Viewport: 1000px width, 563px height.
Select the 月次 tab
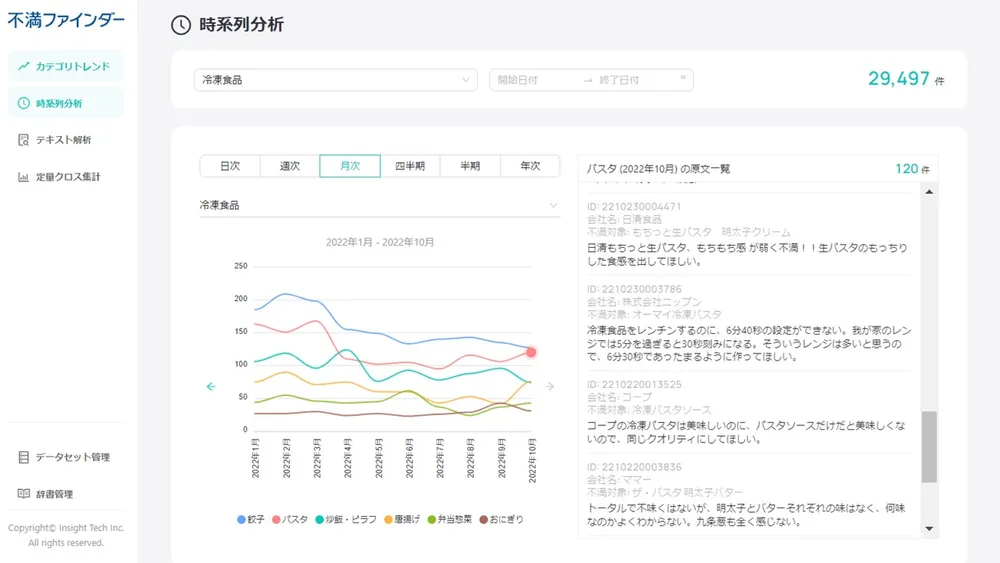click(349, 166)
